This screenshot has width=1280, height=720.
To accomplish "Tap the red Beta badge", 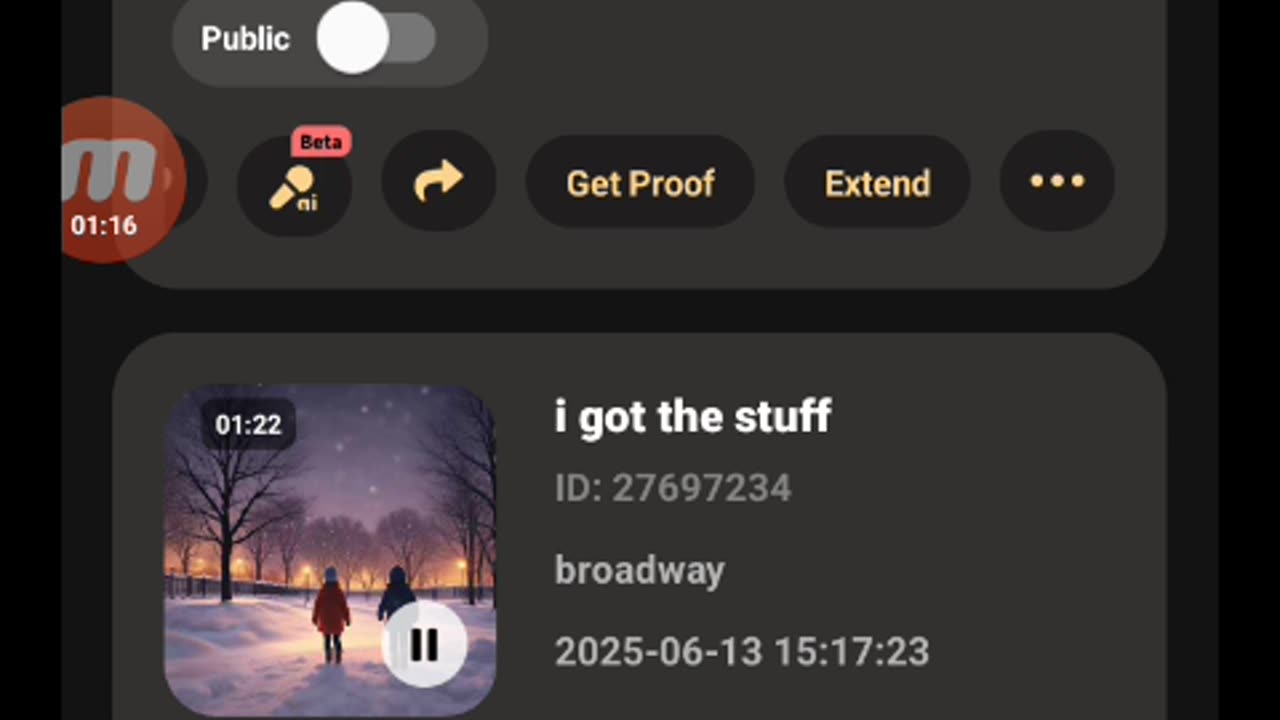I will (321, 142).
